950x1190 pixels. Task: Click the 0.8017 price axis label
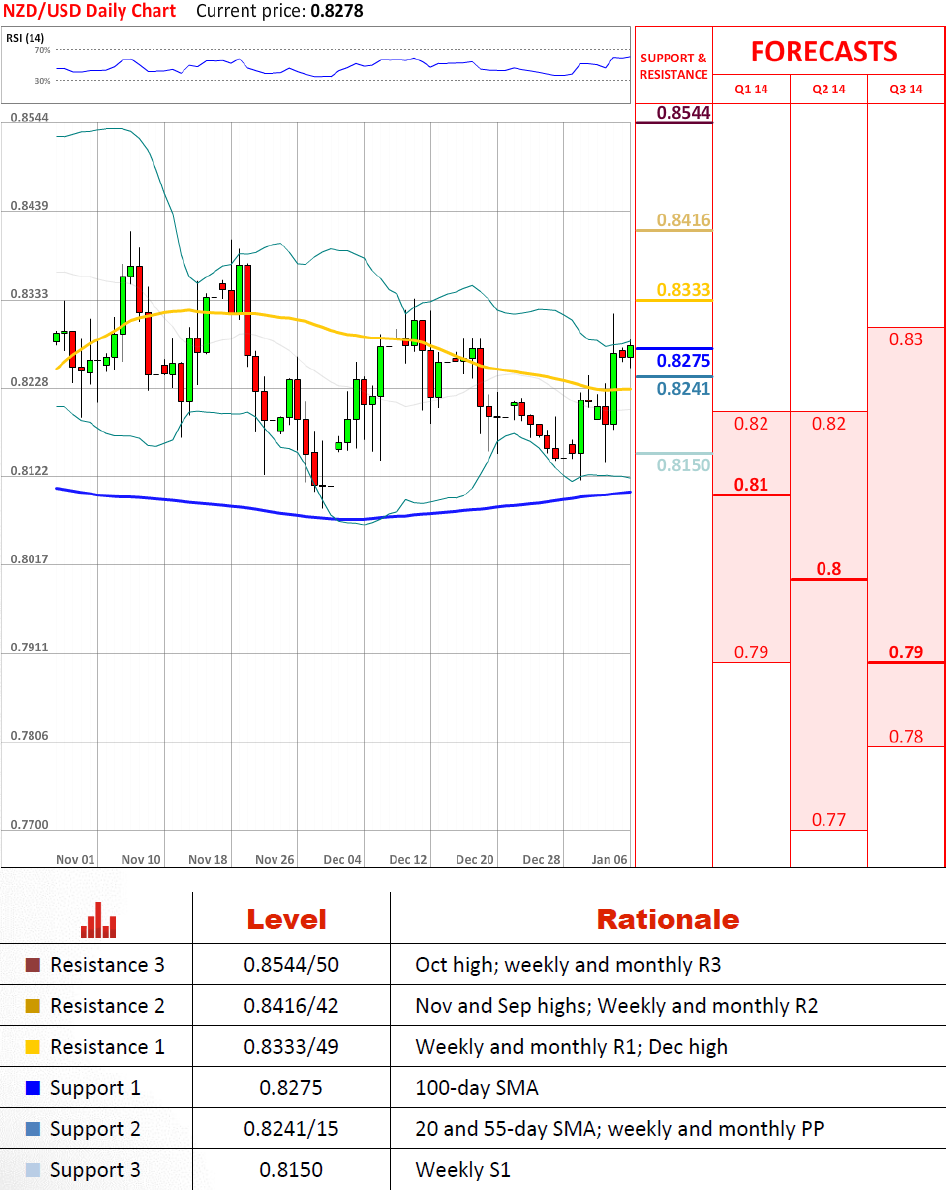(30, 559)
